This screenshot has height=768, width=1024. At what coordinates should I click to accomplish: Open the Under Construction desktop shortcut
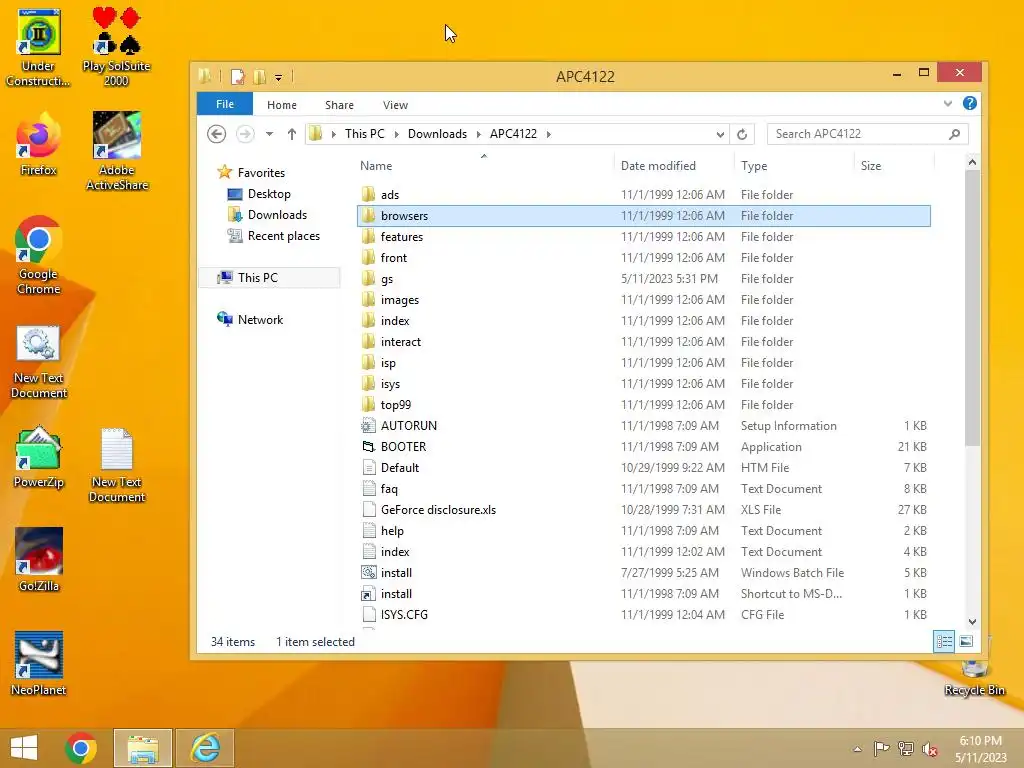tap(38, 48)
